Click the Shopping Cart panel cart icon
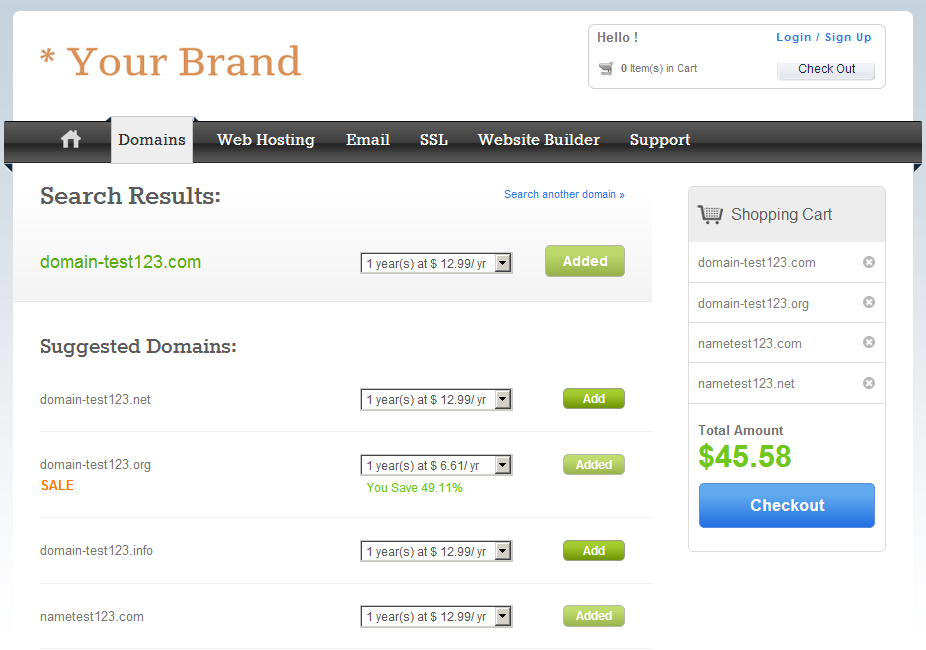This screenshot has height=650, width=926. [x=710, y=214]
